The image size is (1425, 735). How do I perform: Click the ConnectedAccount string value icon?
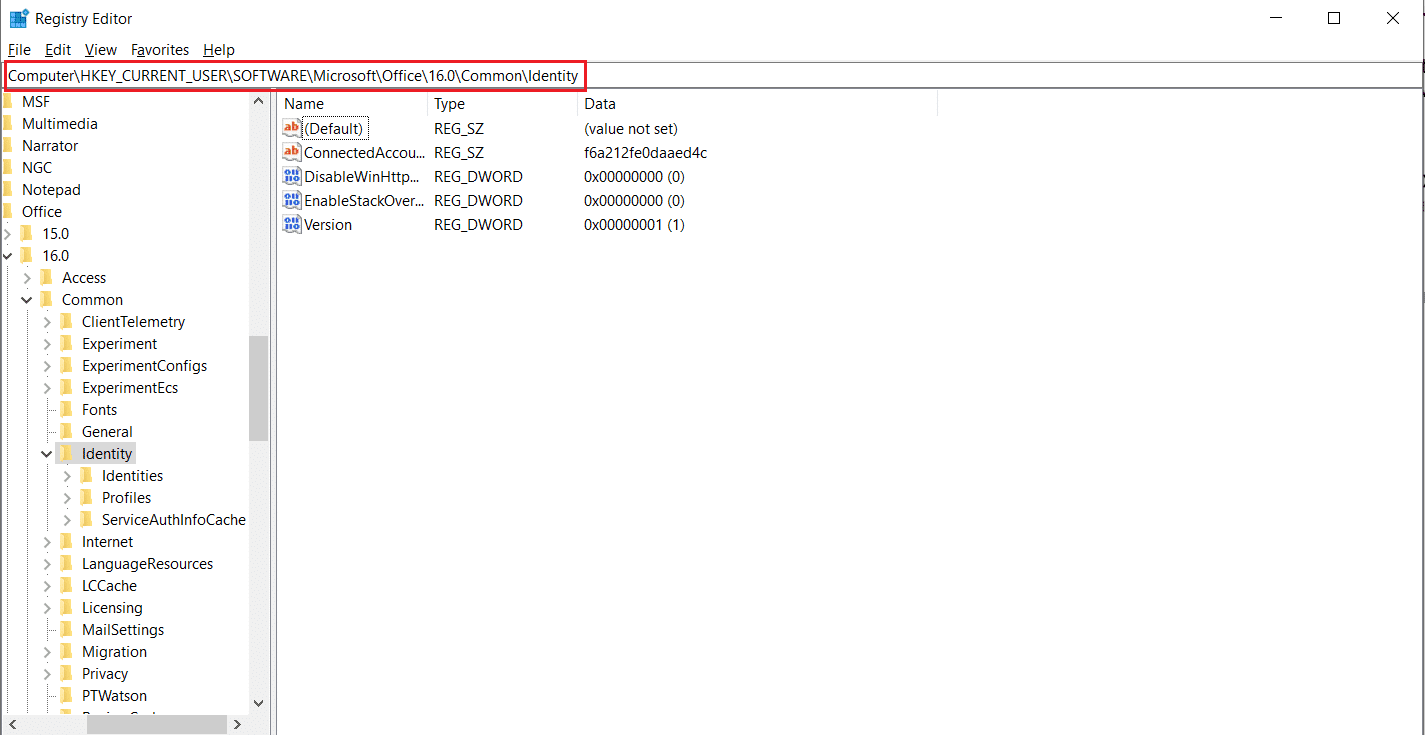coord(292,152)
